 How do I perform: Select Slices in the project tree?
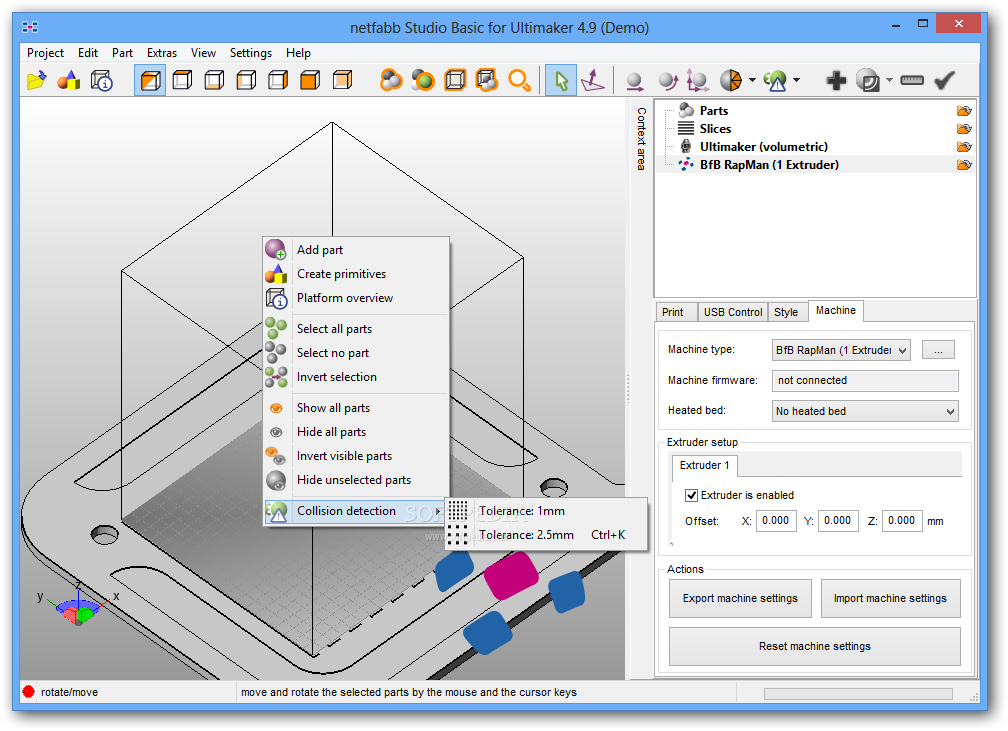[x=715, y=129]
